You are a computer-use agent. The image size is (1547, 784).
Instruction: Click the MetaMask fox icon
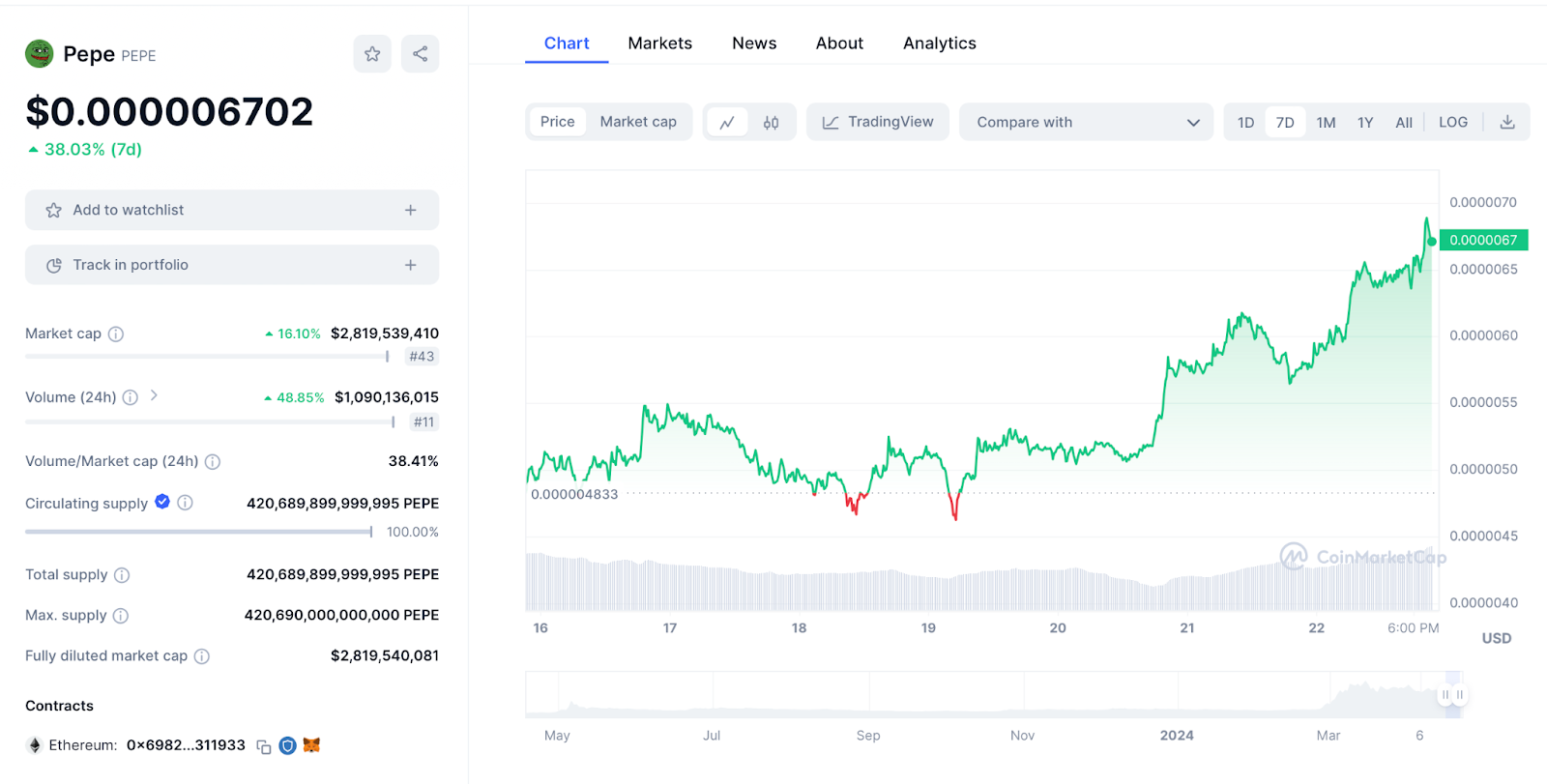(x=311, y=745)
